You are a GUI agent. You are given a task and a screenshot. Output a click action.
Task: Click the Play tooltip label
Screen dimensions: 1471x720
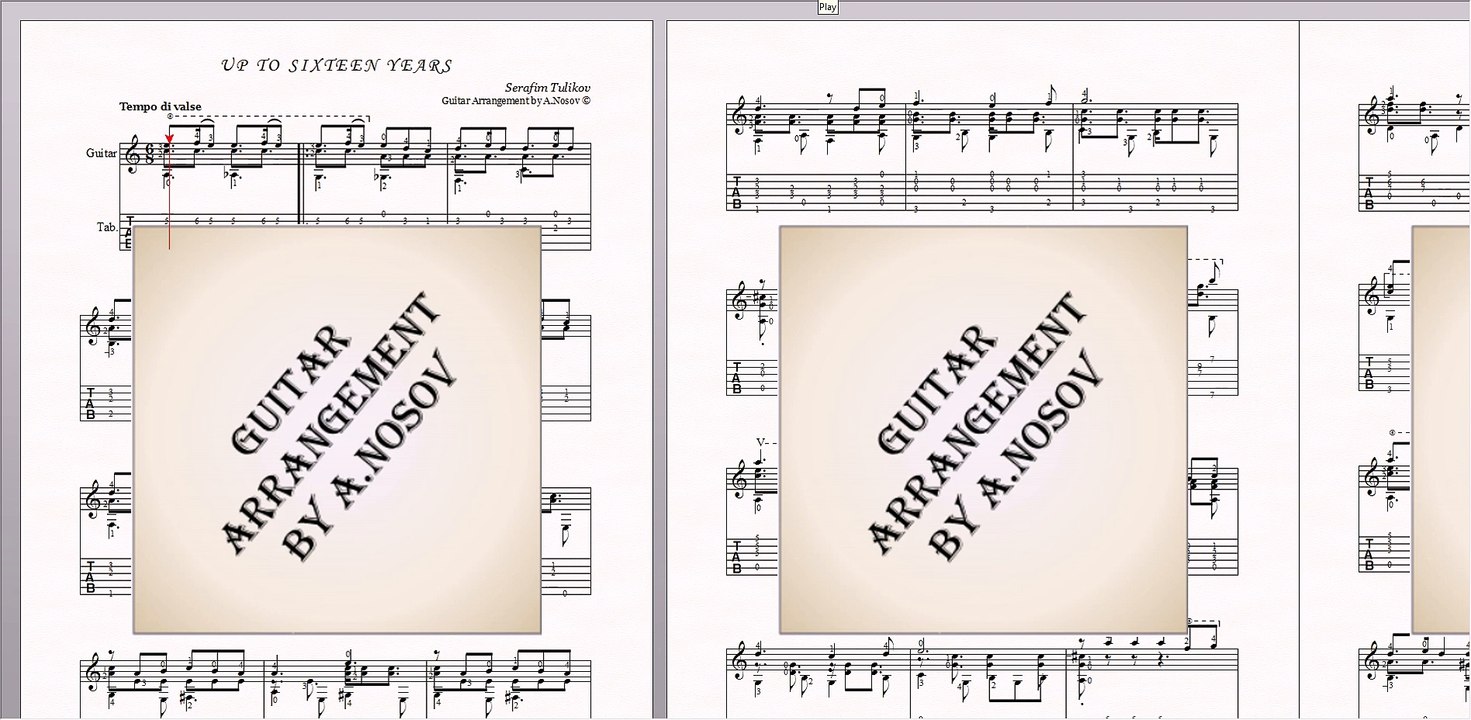(827, 7)
